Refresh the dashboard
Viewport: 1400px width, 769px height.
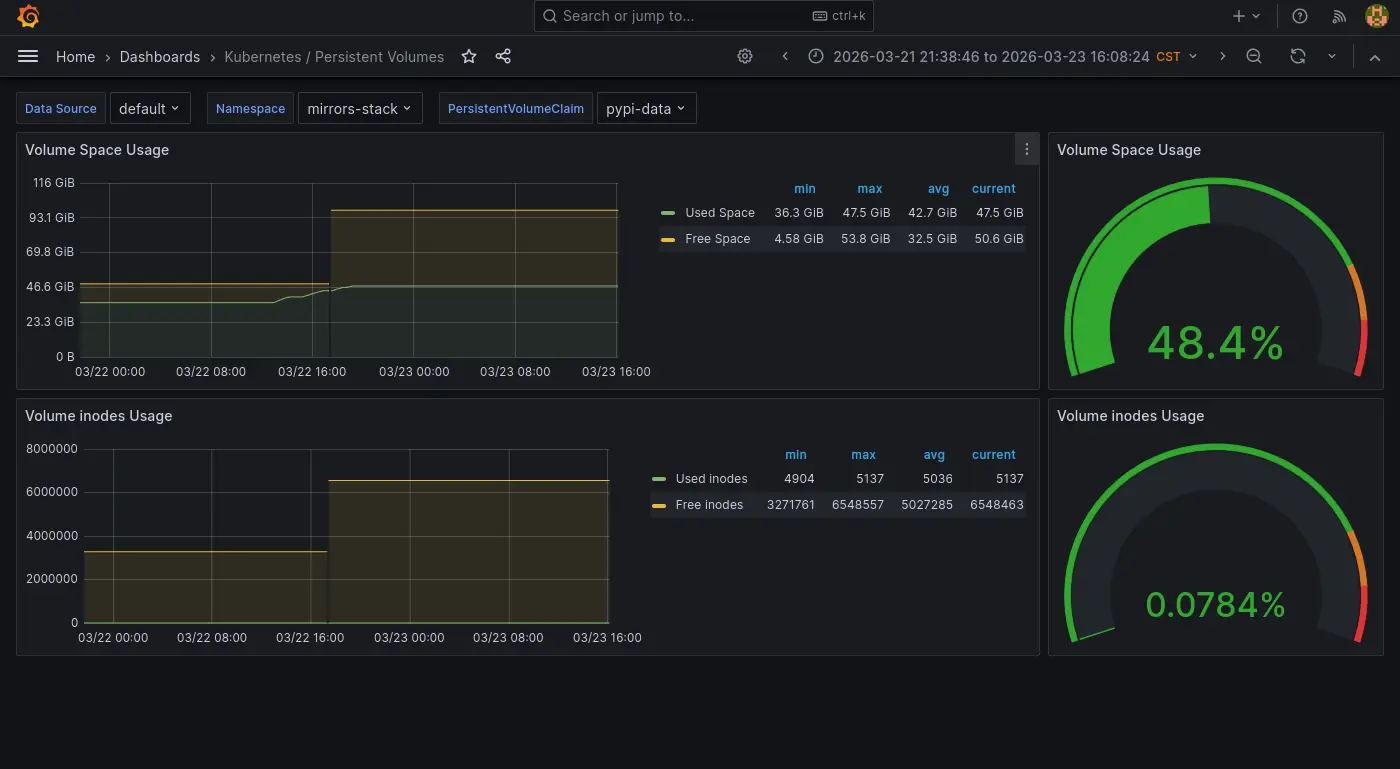[1297, 57]
